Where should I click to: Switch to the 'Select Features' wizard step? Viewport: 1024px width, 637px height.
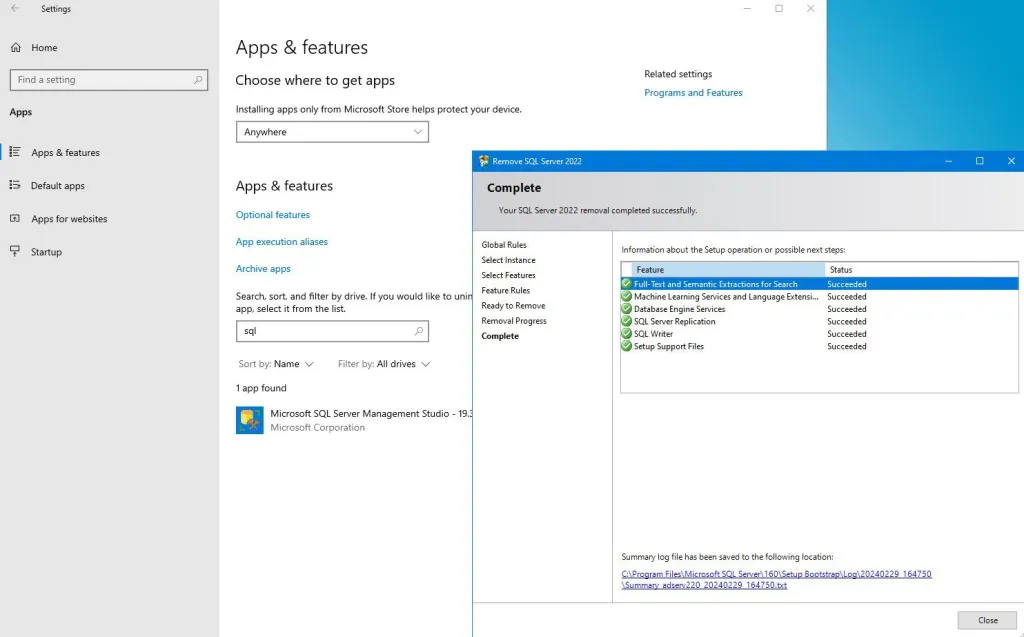(508, 275)
